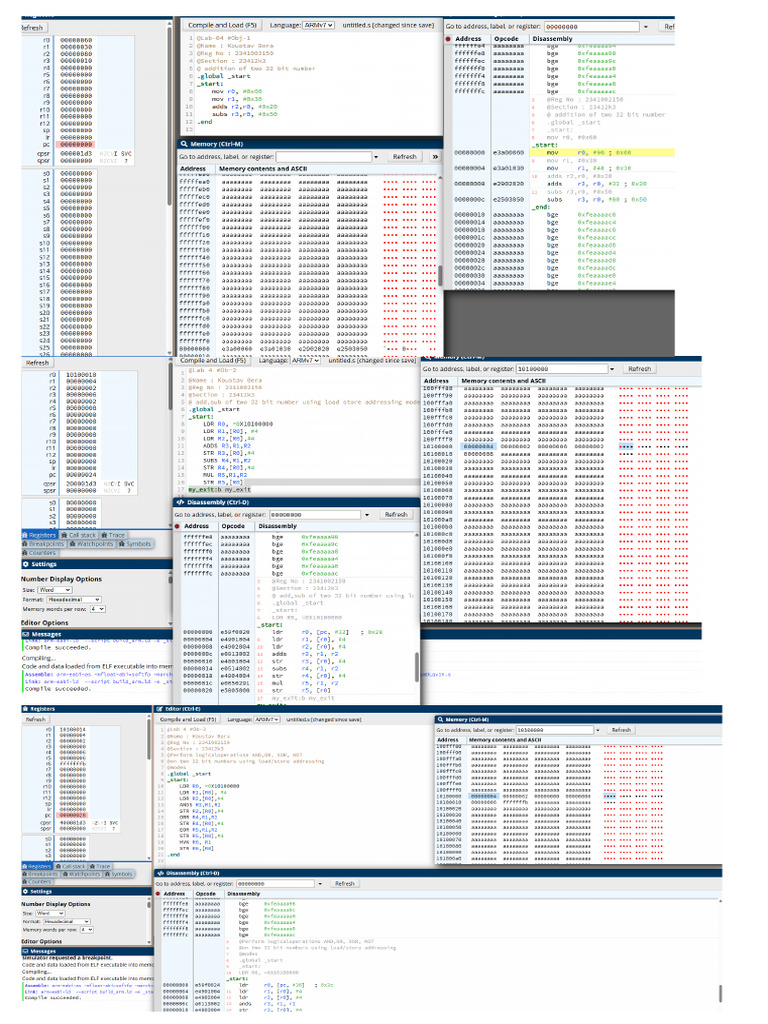Open address history arrow in top Memory panel
The width and height of the screenshot is (768, 1024).
pyautogui.click(x=376, y=157)
